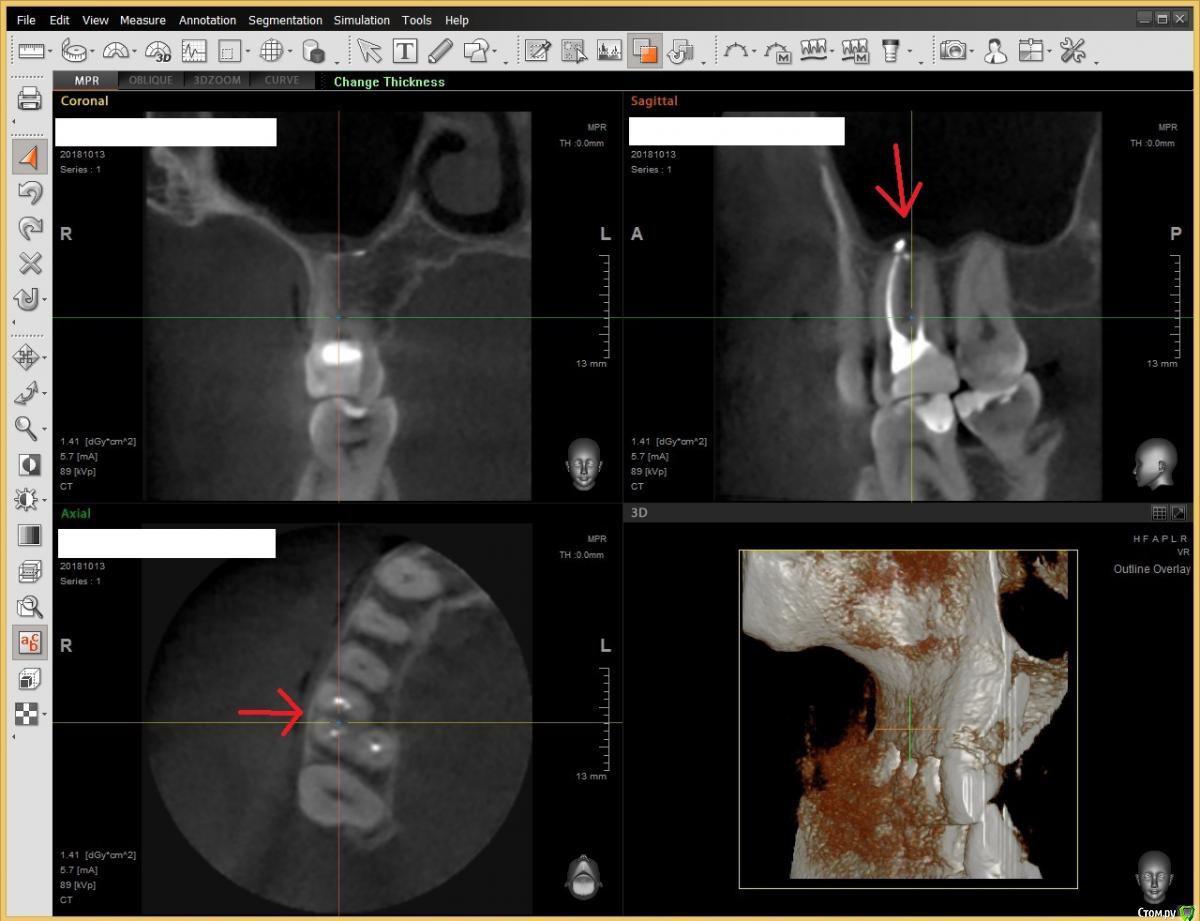The height and width of the screenshot is (921, 1200).
Task: Open the camera capture tool
Action: point(953,51)
